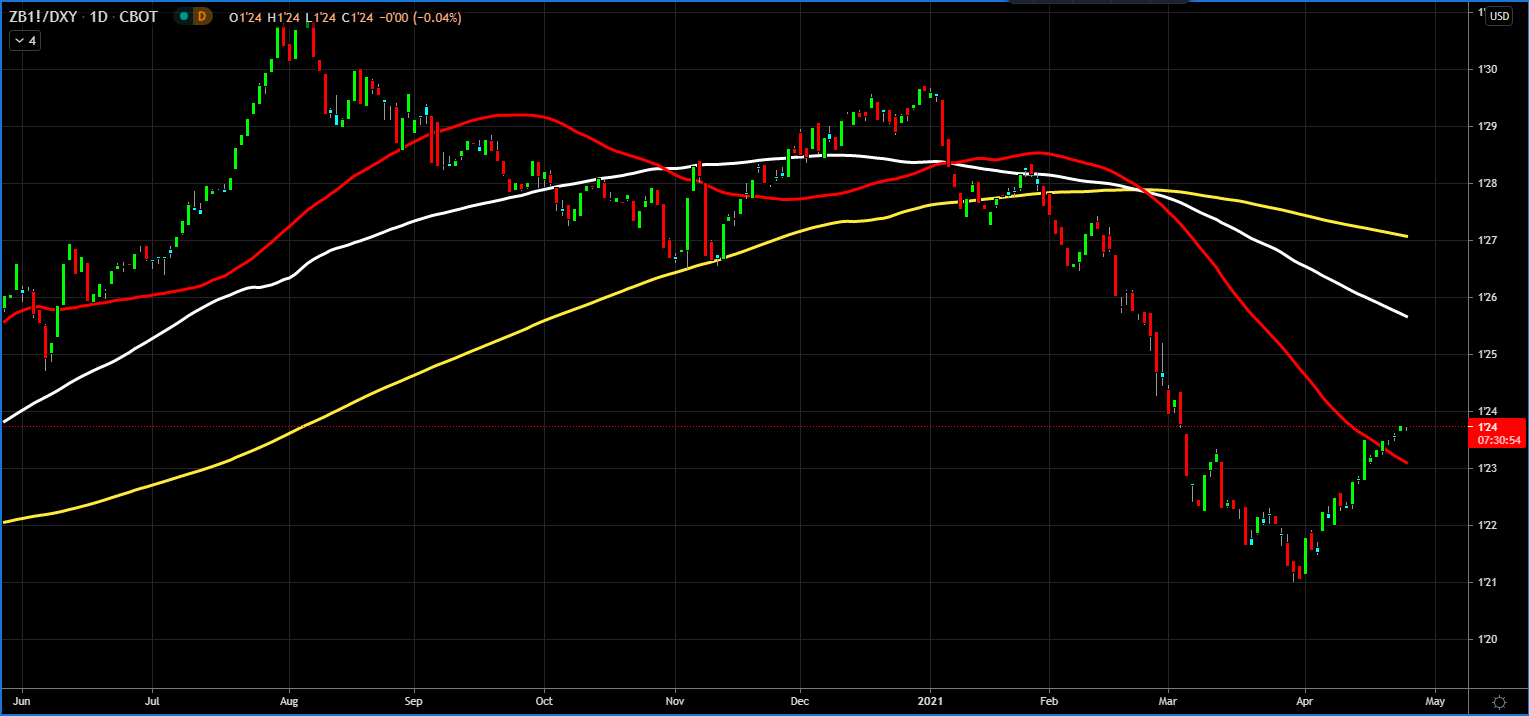Click the Dec label on time axis
Screen dimensions: 1529x716
click(800, 701)
